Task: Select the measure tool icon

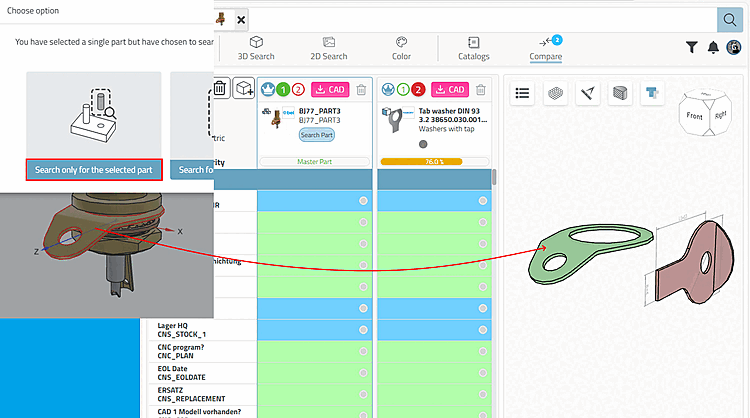Action: pos(587,93)
